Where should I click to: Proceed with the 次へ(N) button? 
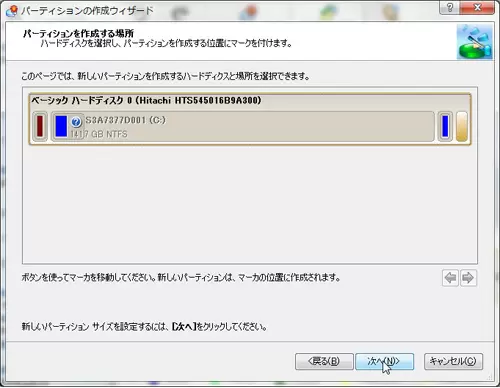tap(384, 361)
